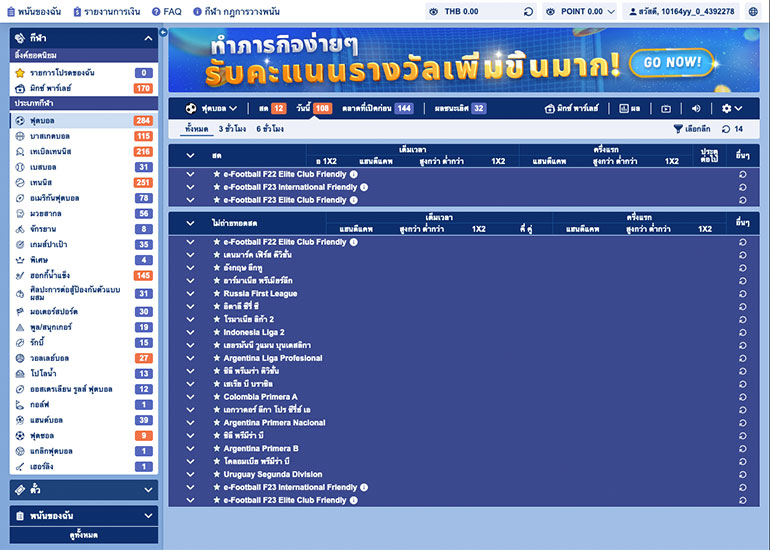This screenshot has width=770, height=550.
Task: Open the live streaming video icon
Action: 666,108
